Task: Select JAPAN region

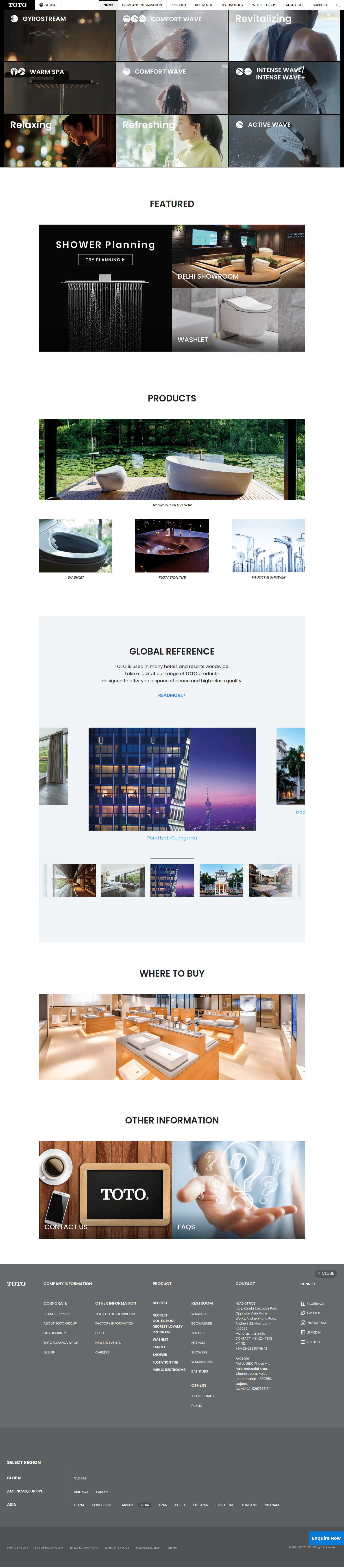Action: 162,1505
